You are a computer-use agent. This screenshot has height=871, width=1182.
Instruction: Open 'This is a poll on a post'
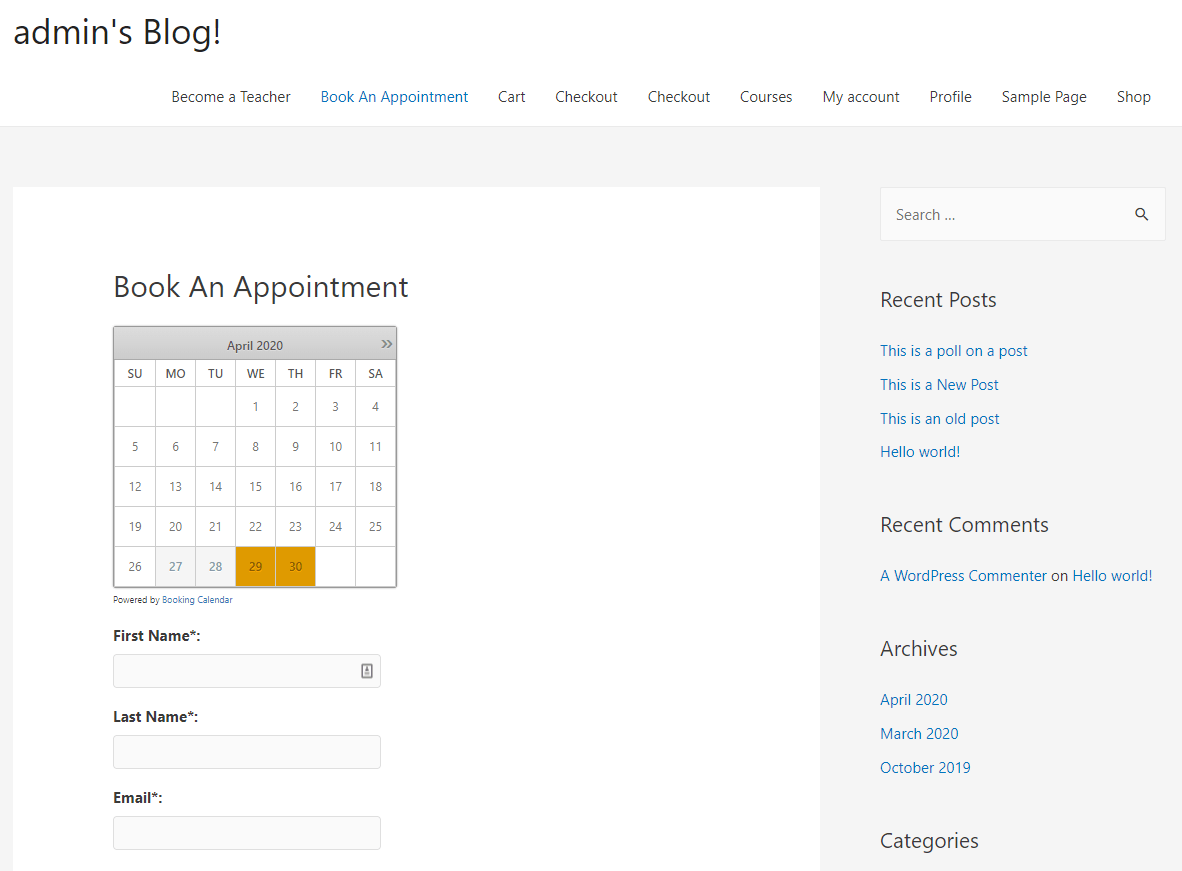click(x=954, y=351)
